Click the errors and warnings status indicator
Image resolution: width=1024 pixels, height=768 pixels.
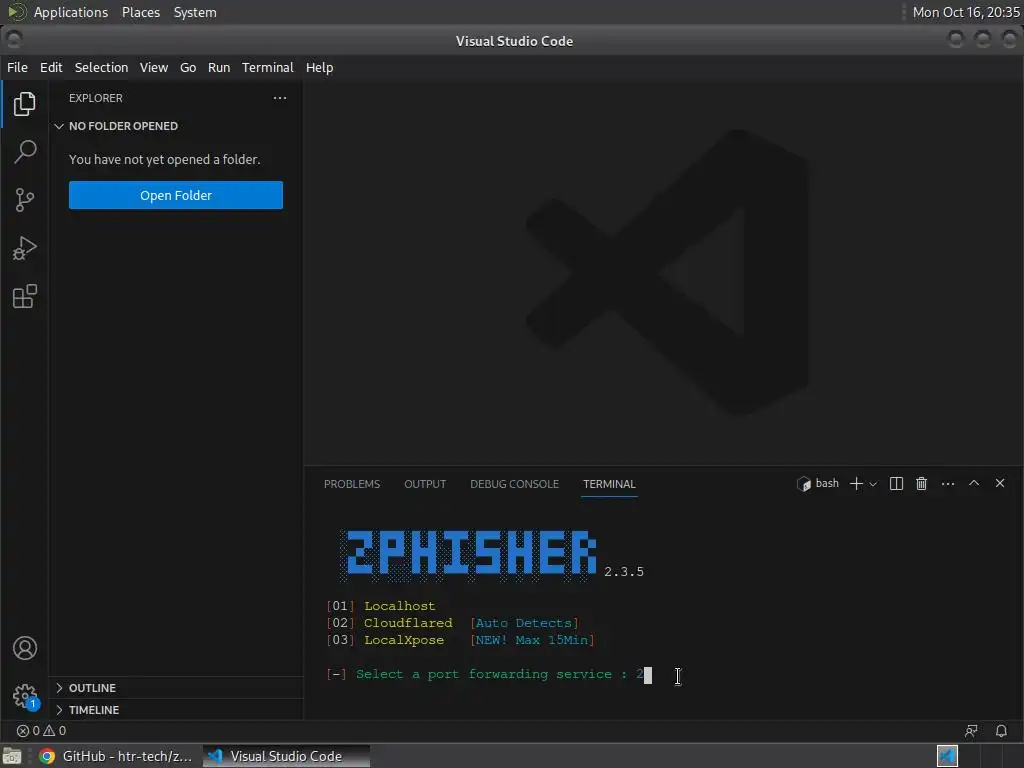tap(41, 731)
